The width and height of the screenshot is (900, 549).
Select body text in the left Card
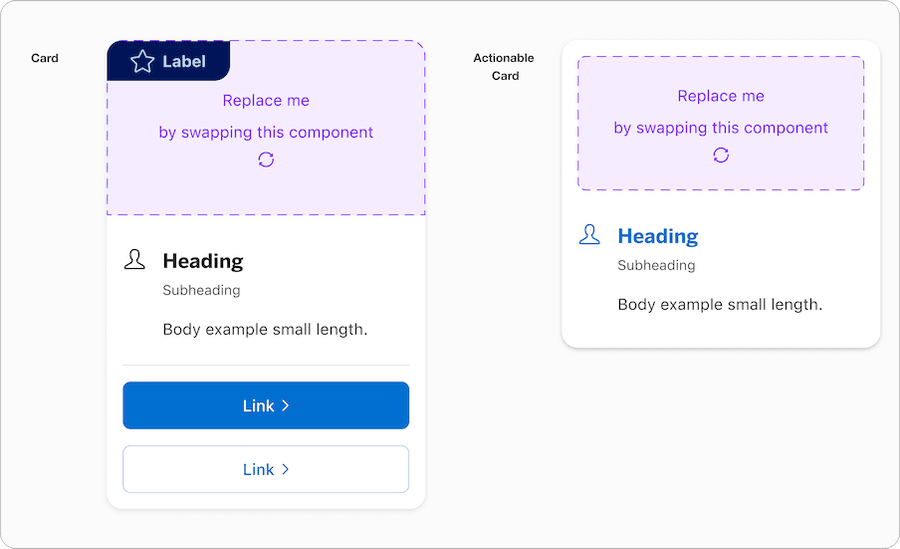click(265, 329)
